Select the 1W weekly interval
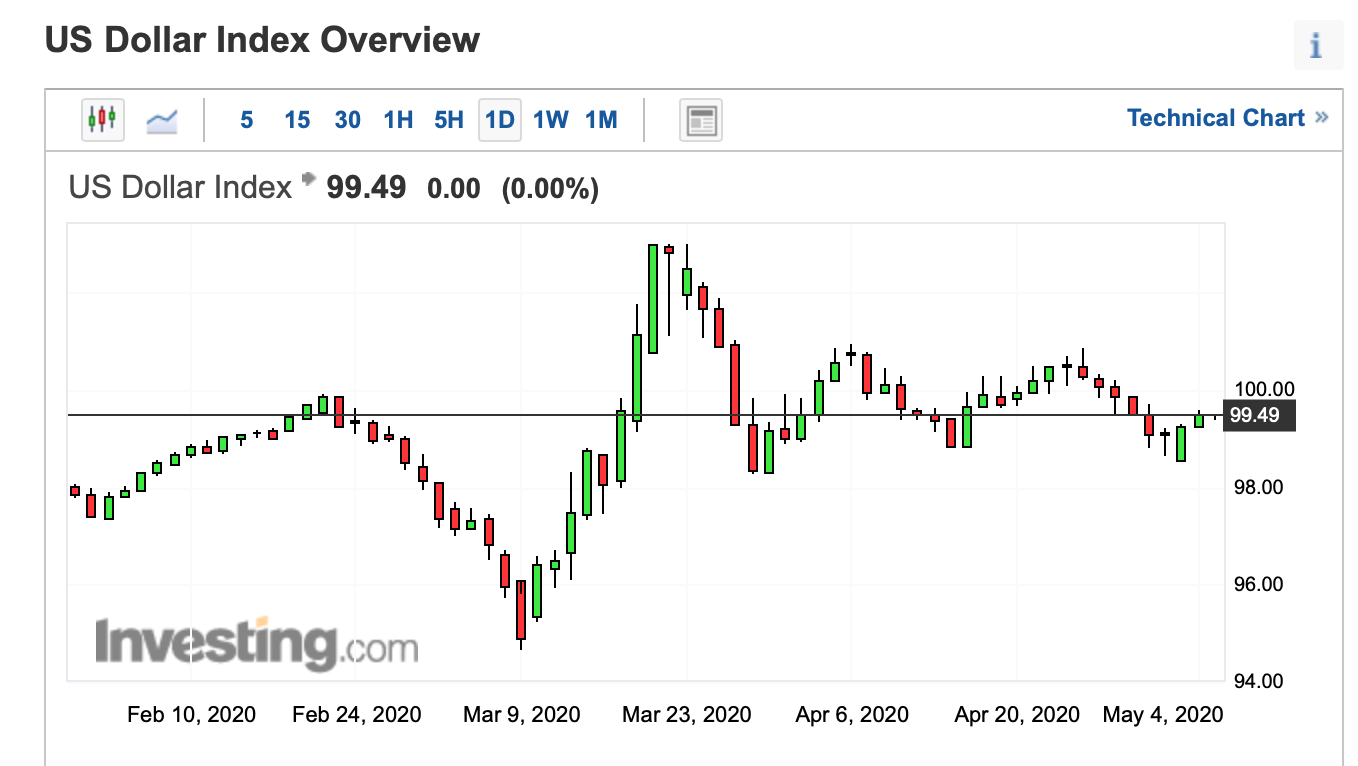This screenshot has width=1358, height=766. coord(550,121)
